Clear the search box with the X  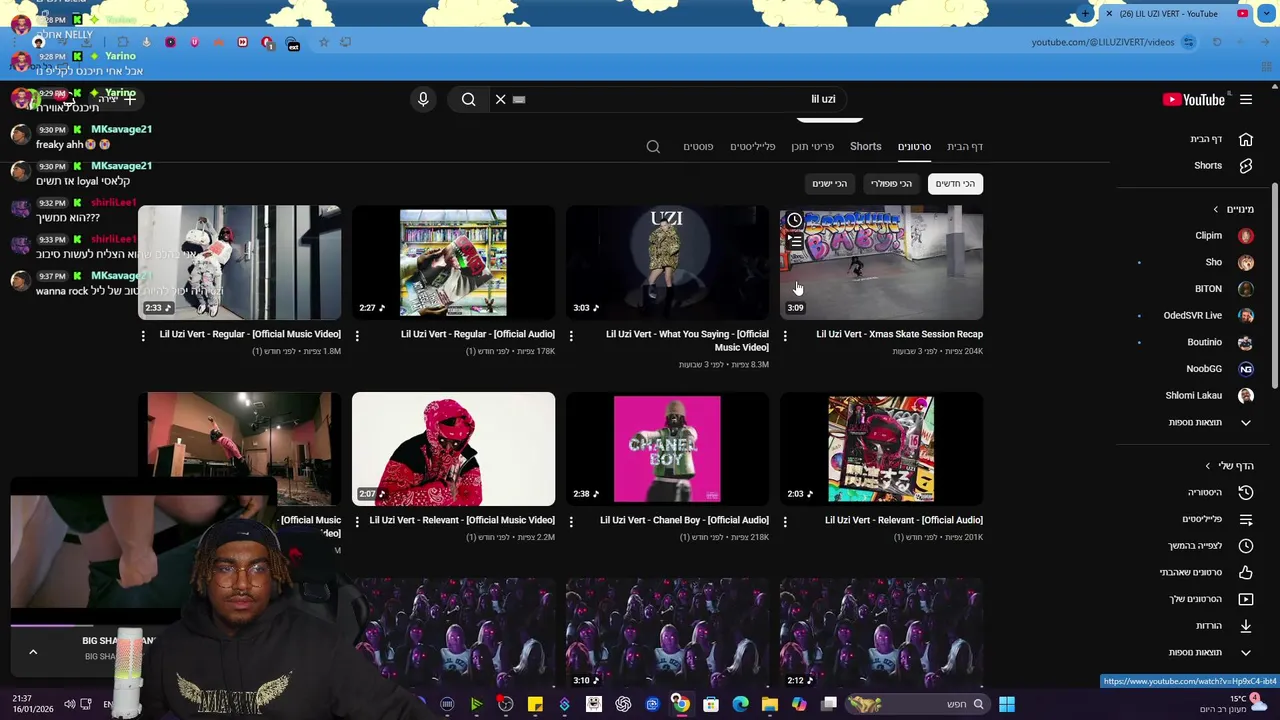coord(501,99)
